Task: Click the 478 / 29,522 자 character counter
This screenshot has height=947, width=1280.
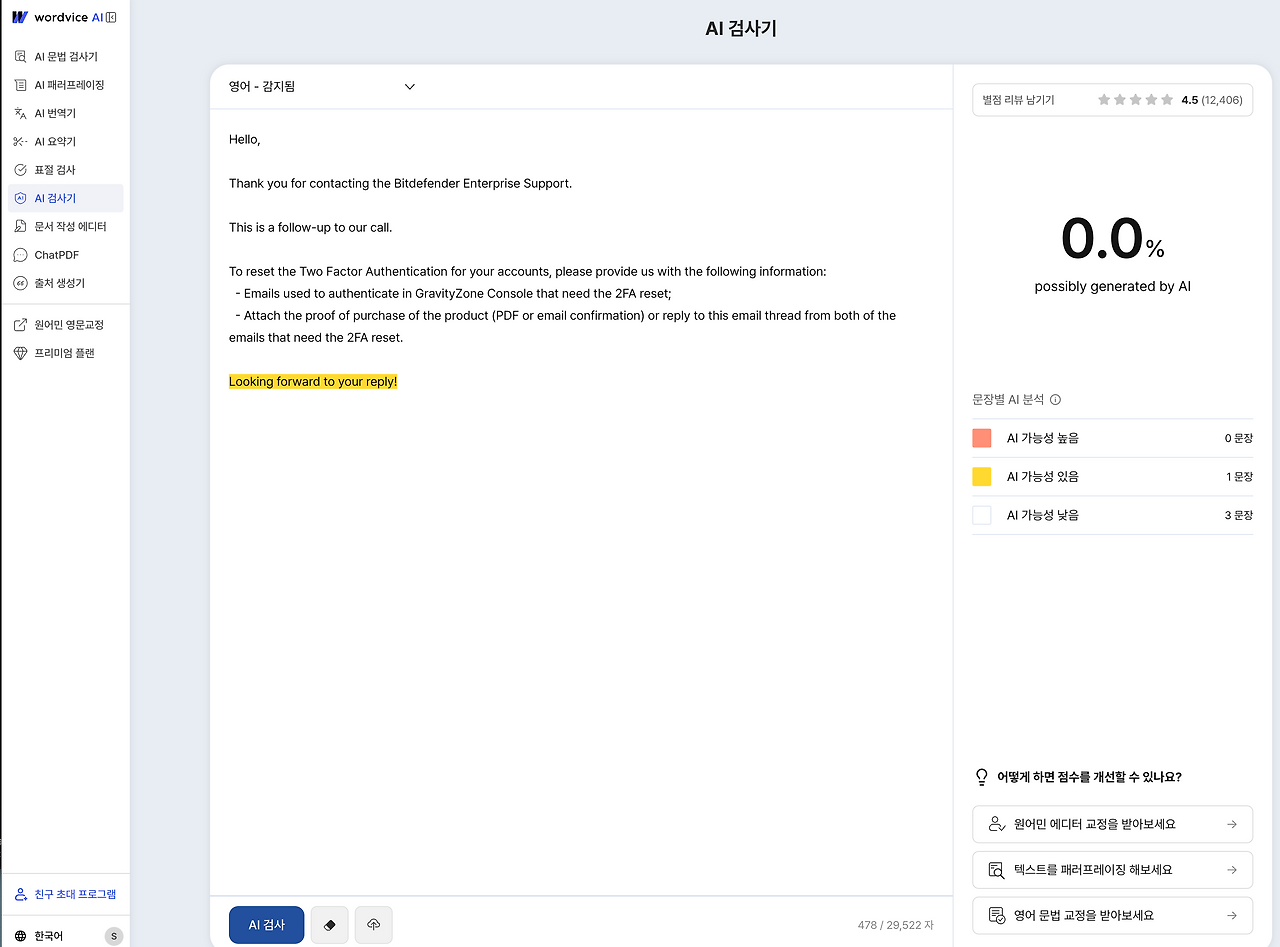Action: [x=896, y=925]
